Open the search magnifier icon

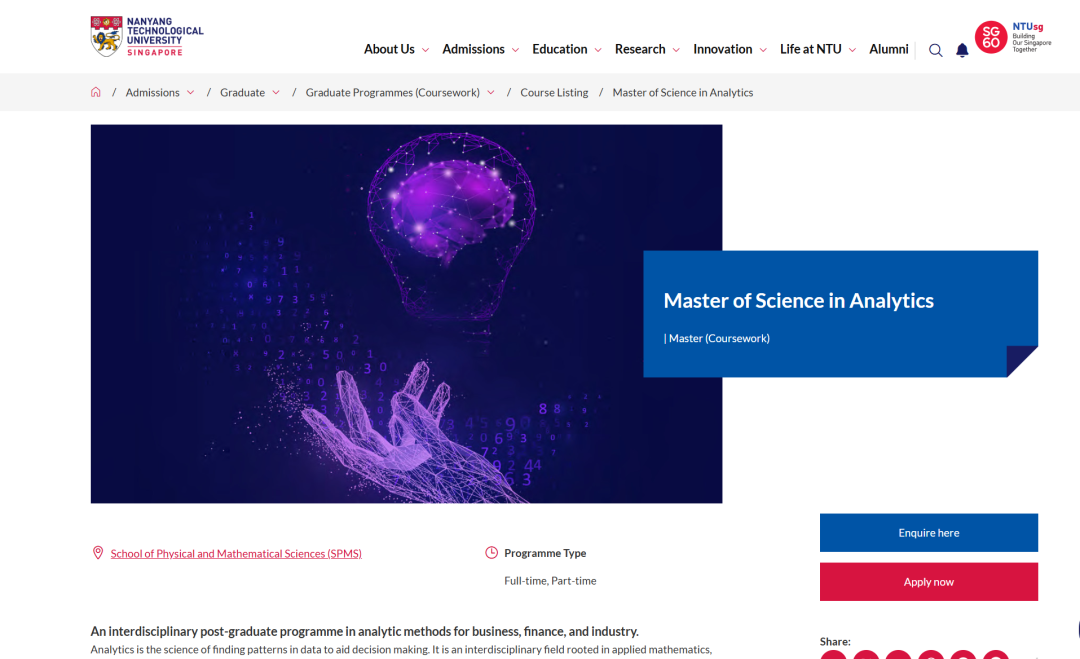click(x=935, y=50)
